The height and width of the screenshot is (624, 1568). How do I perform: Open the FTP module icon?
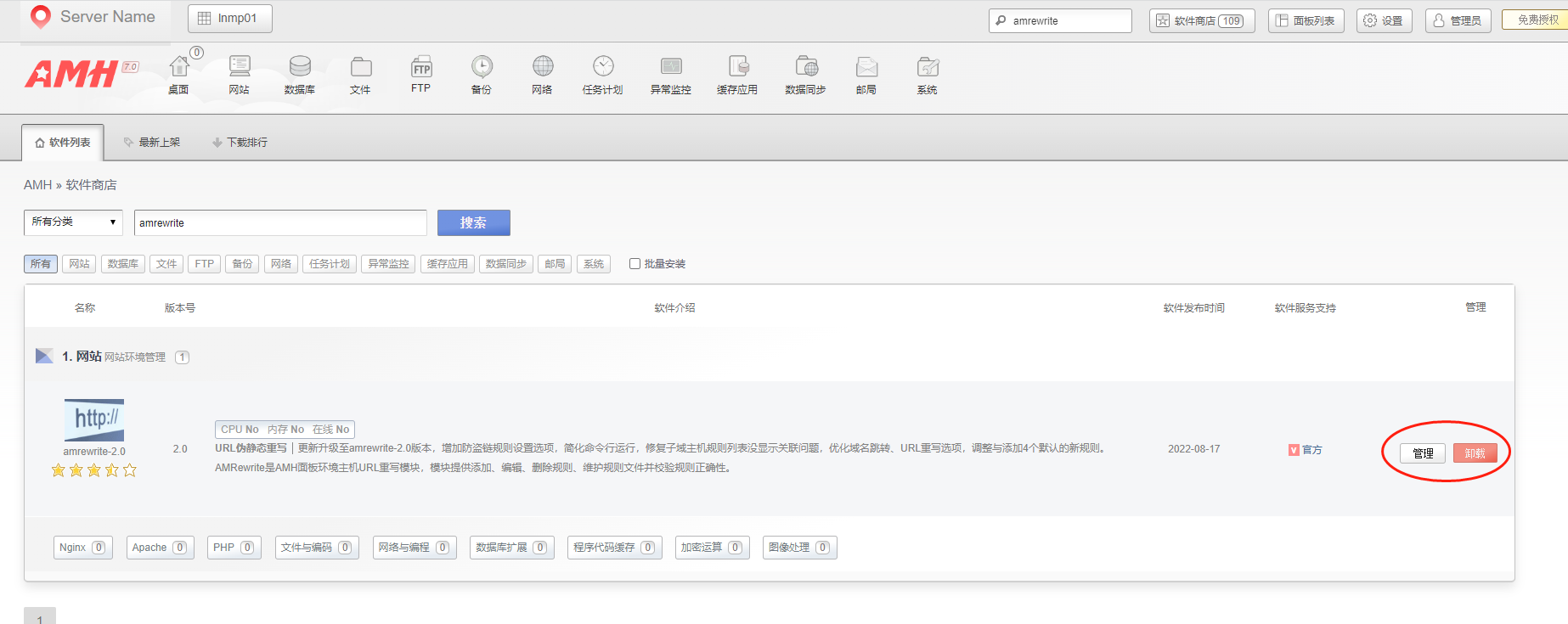click(x=421, y=75)
